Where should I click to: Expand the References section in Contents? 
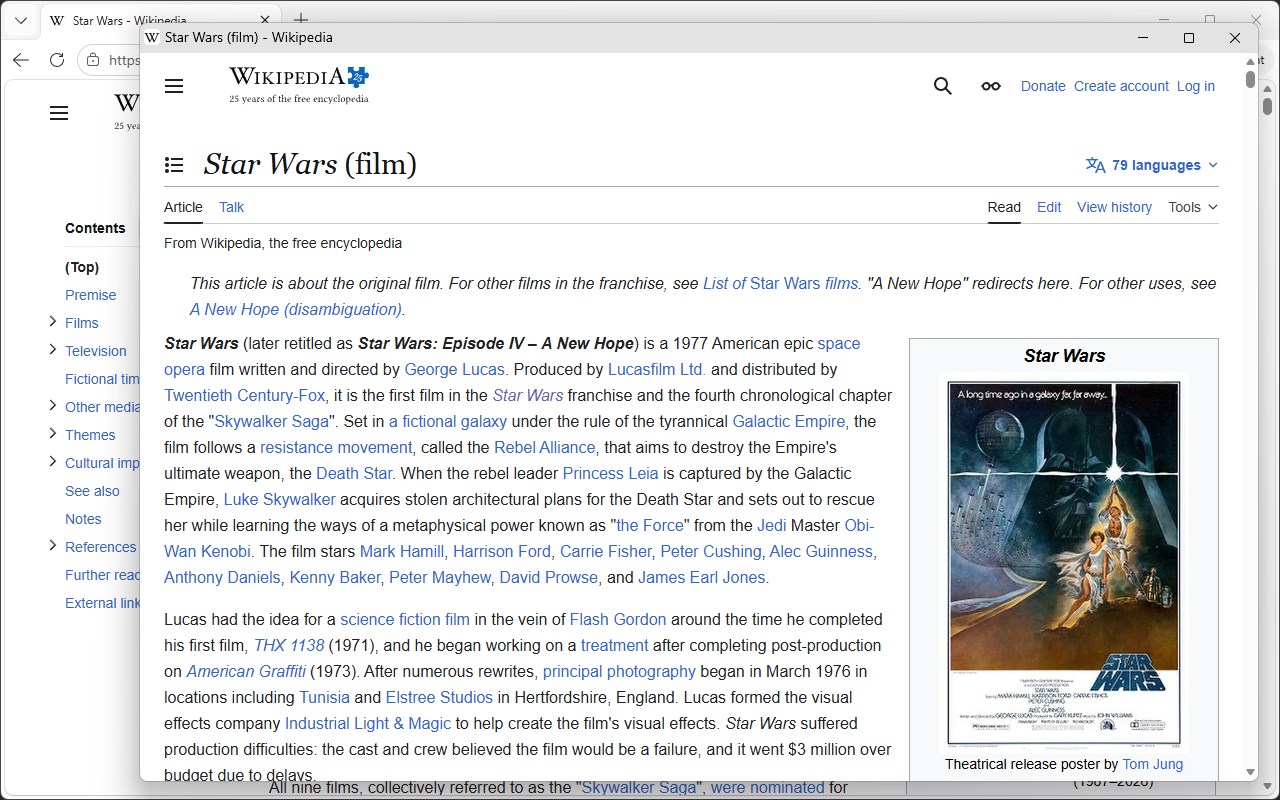52,545
